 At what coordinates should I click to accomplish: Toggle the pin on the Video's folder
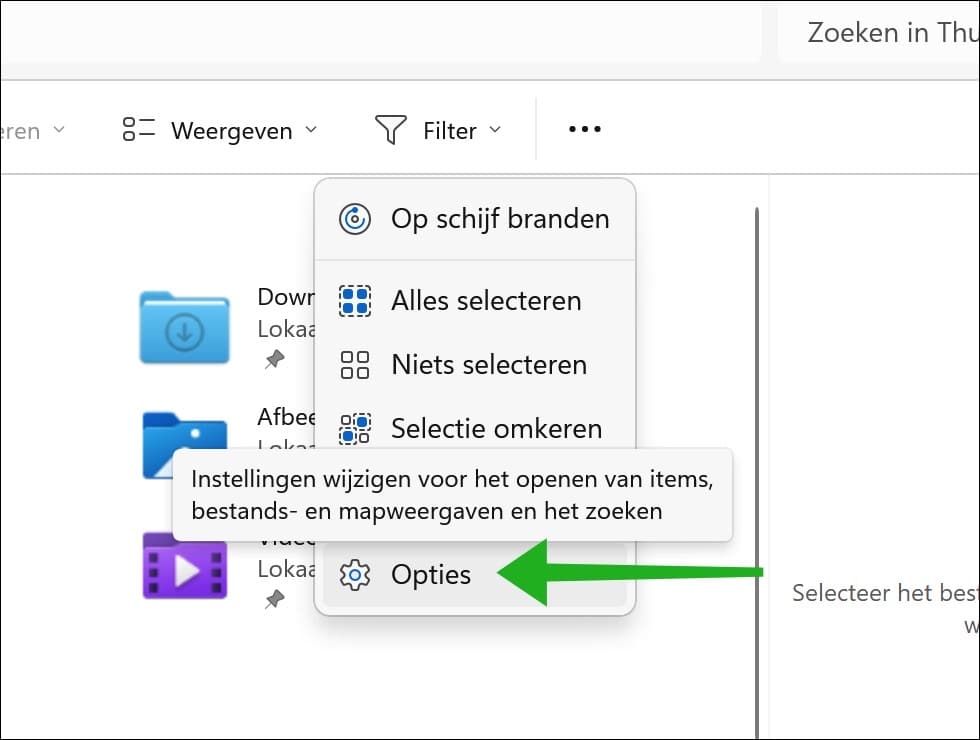coord(274,599)
